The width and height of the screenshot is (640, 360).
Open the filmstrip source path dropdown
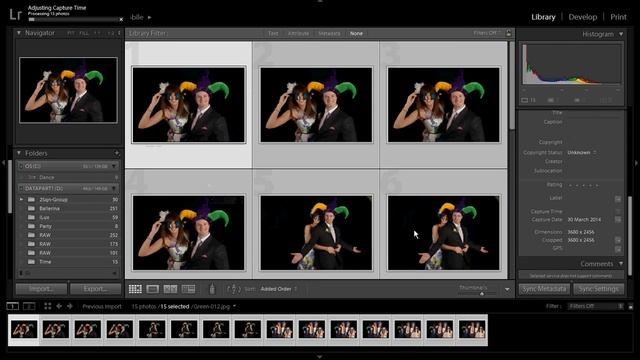234,306
